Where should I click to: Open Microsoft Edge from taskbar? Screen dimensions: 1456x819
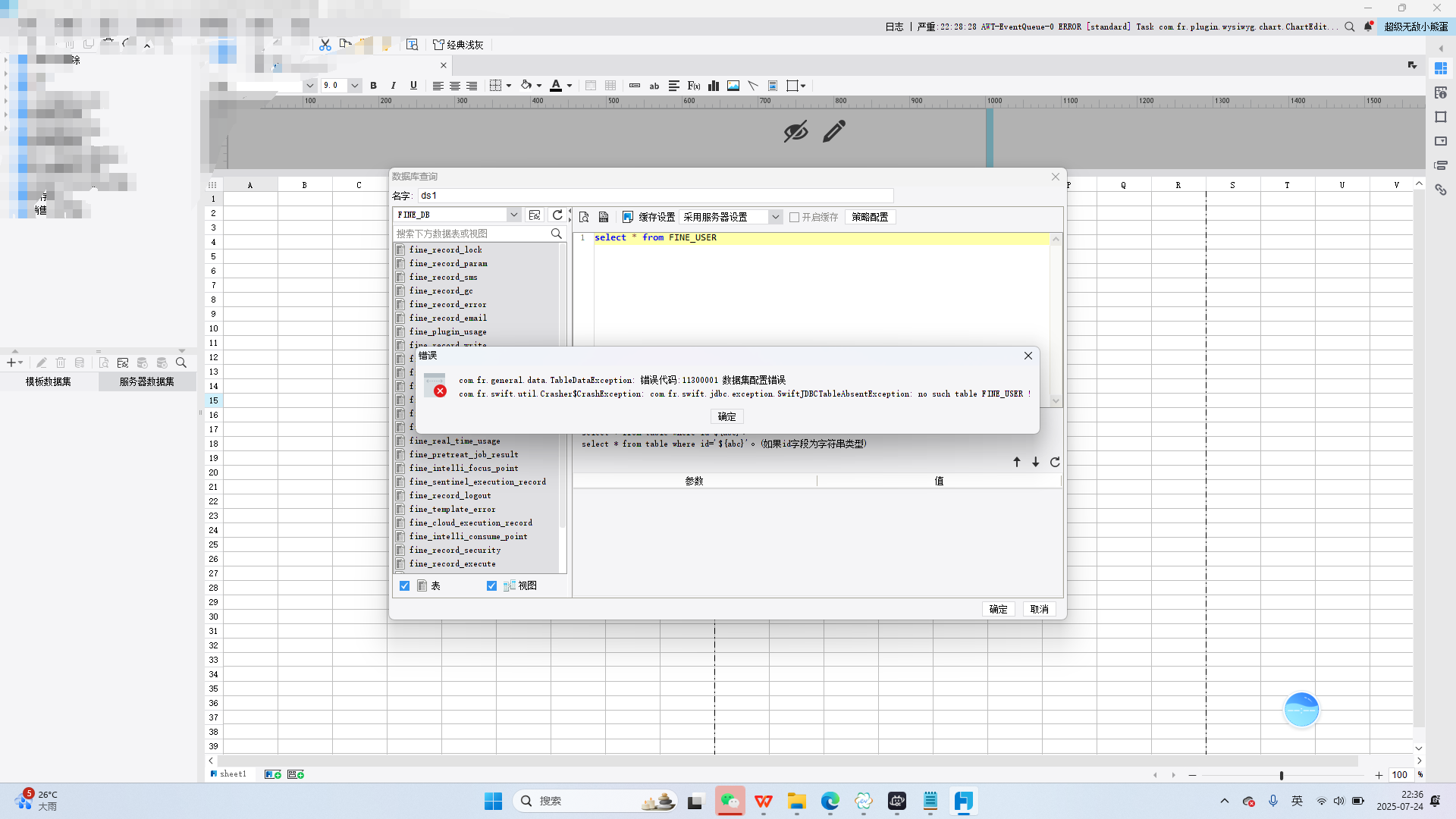[x=830, y=801]
